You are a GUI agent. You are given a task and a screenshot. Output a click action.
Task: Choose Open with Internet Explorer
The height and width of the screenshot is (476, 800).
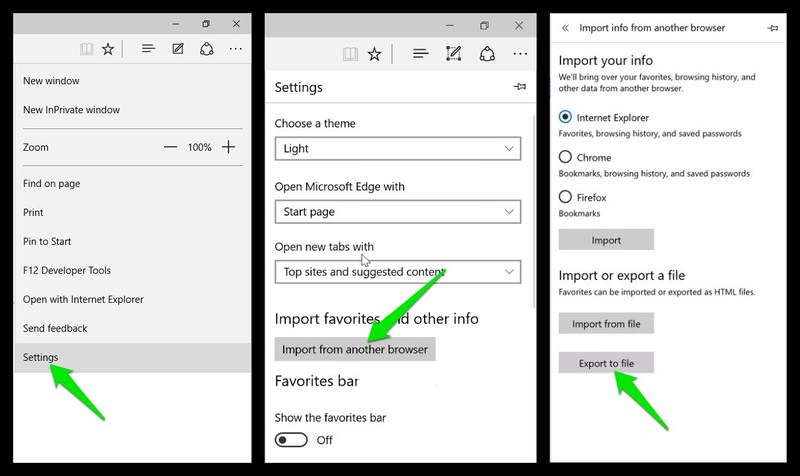pos(132,299)
